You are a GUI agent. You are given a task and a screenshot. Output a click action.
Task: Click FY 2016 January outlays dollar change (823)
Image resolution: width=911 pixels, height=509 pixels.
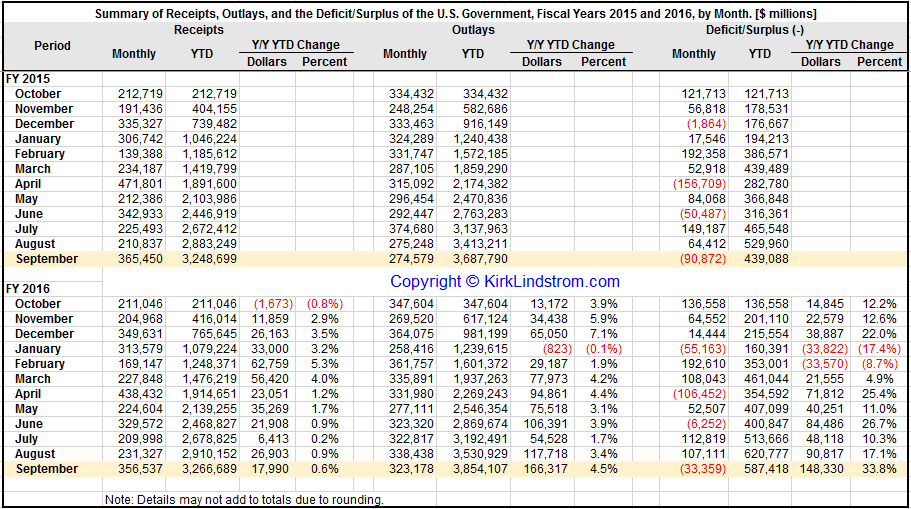tap(557, 349)
